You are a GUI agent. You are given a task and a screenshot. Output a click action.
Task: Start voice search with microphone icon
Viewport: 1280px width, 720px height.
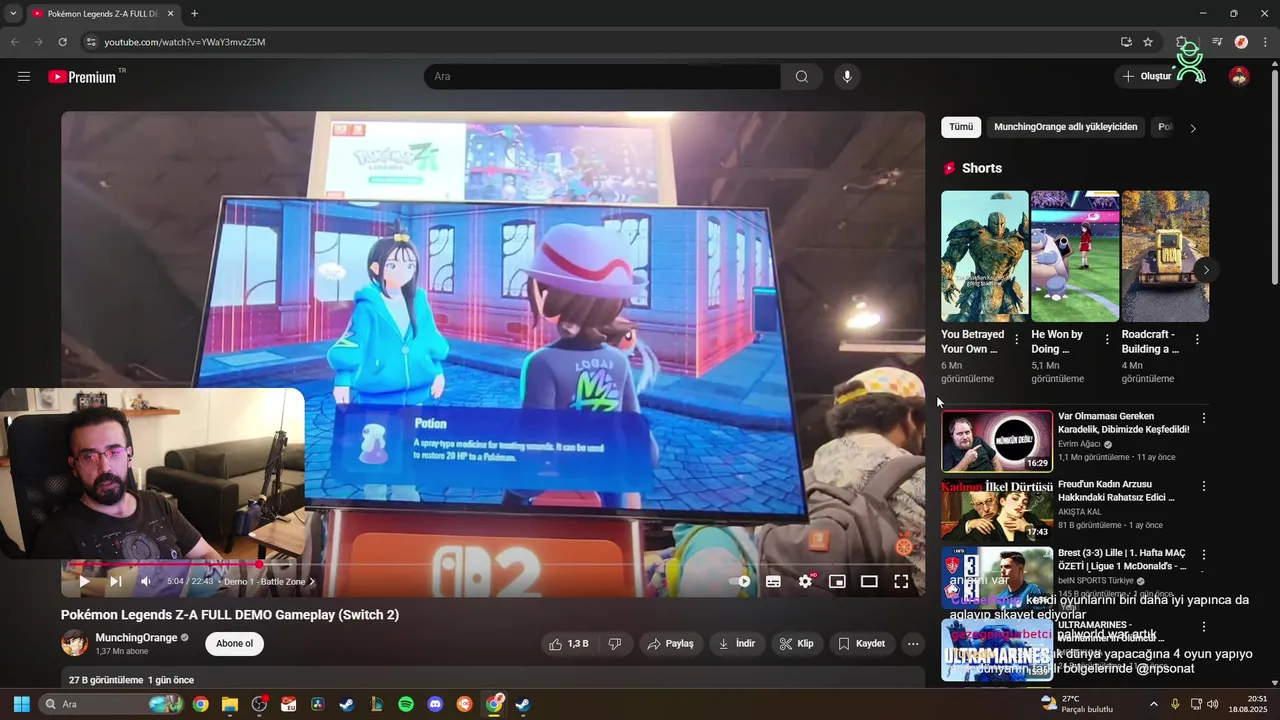[847, 77]
